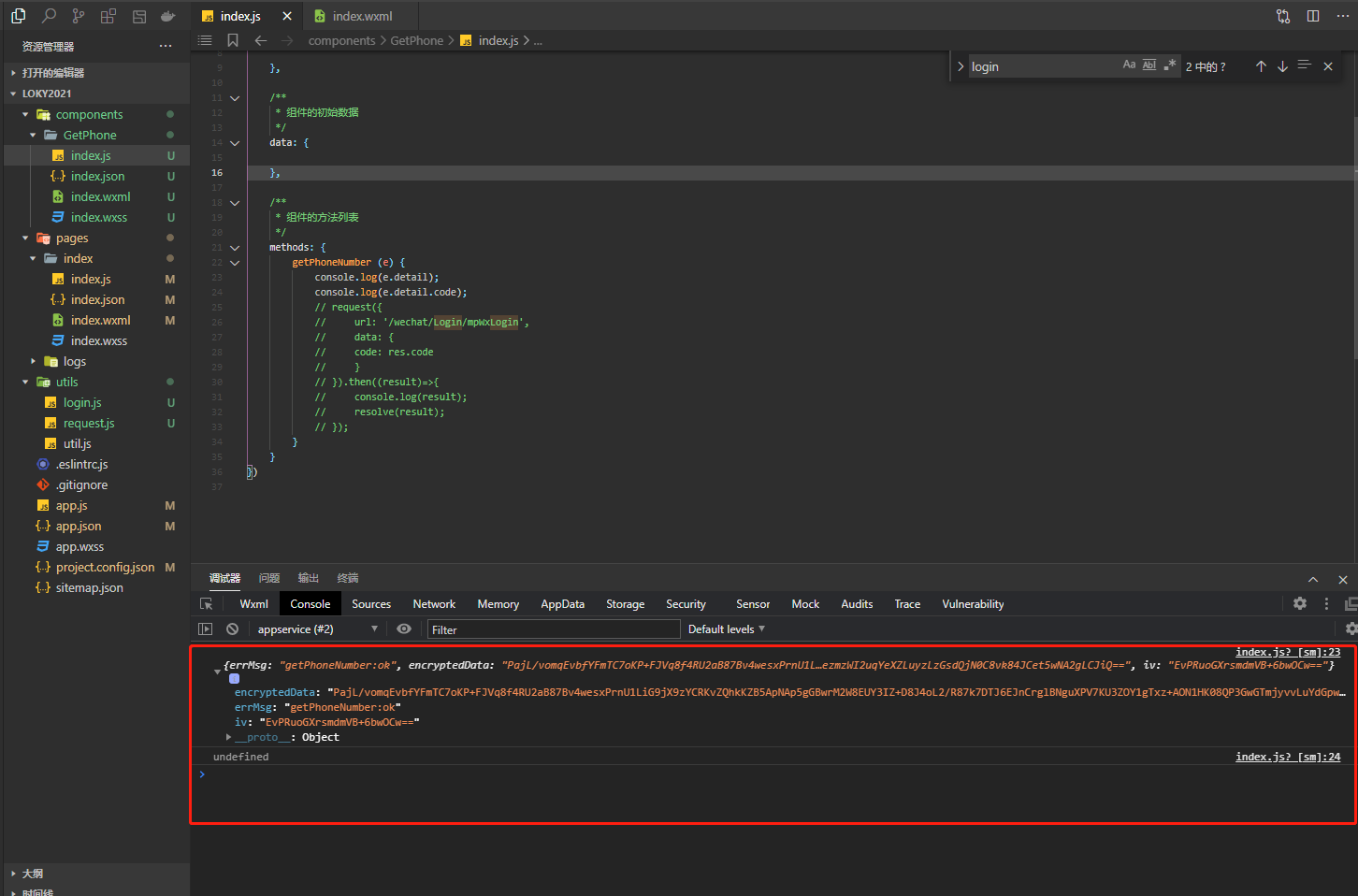
Task: Fold the methods block at line 21
Action: coord(235,248)
